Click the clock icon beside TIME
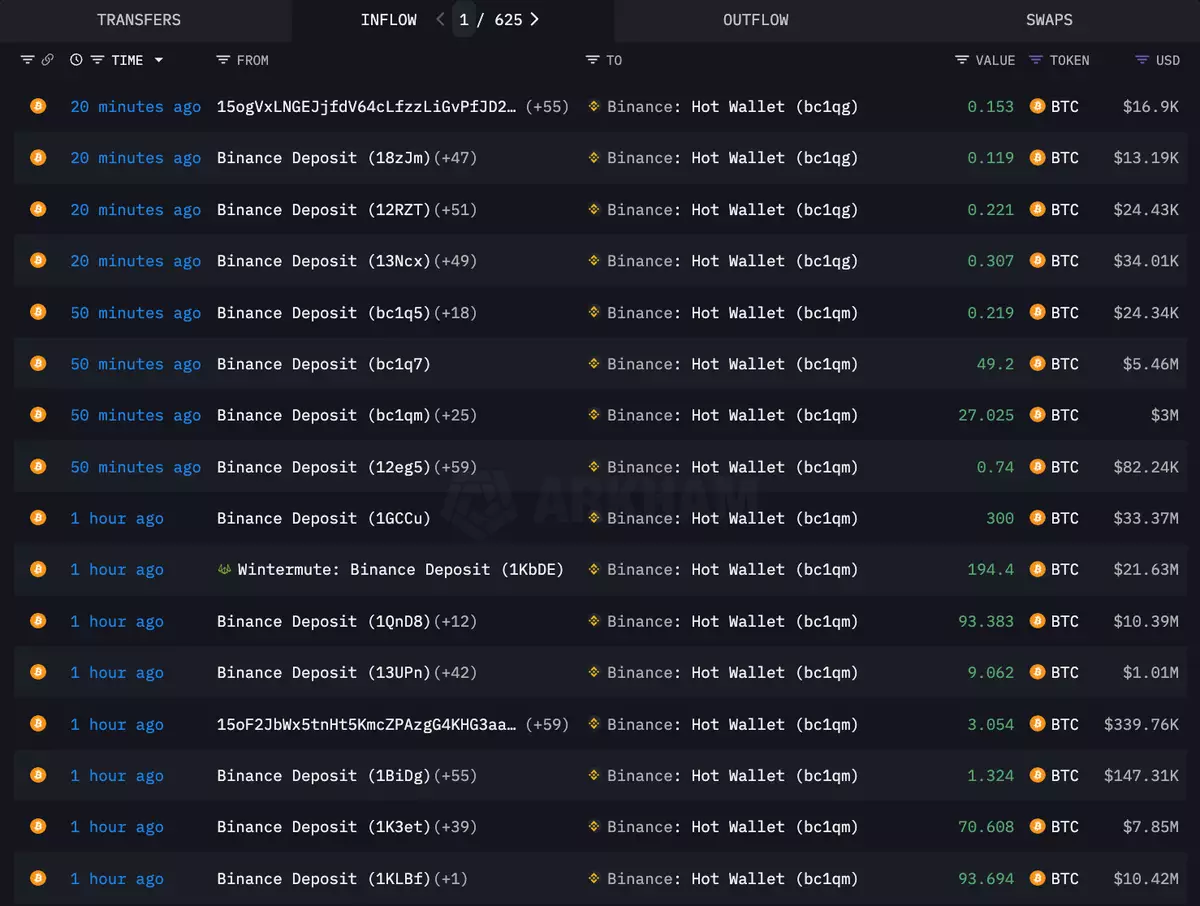The image size is (1200, 906). [76, 61]
